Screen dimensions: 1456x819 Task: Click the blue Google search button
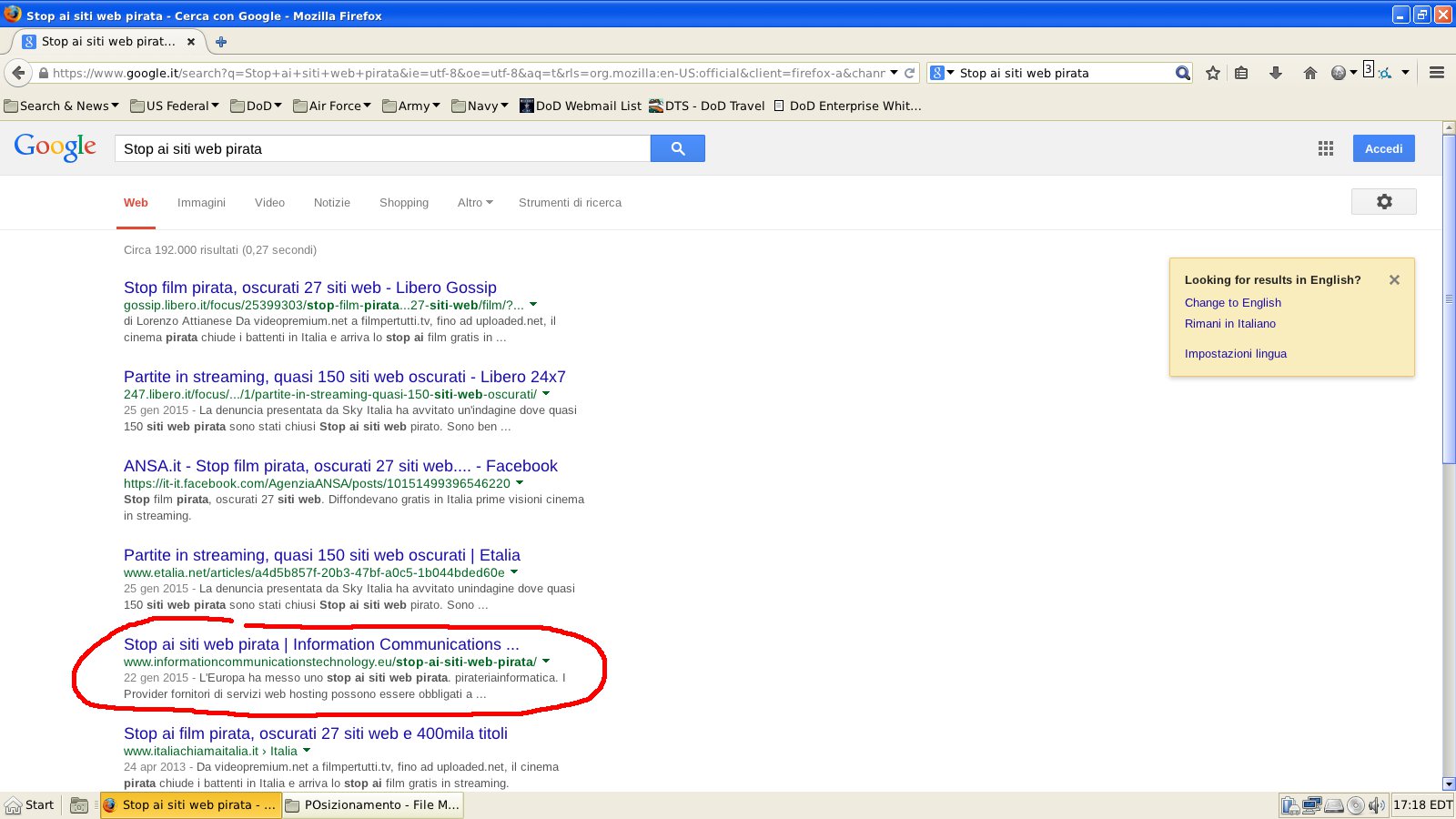tap(678, 148)
